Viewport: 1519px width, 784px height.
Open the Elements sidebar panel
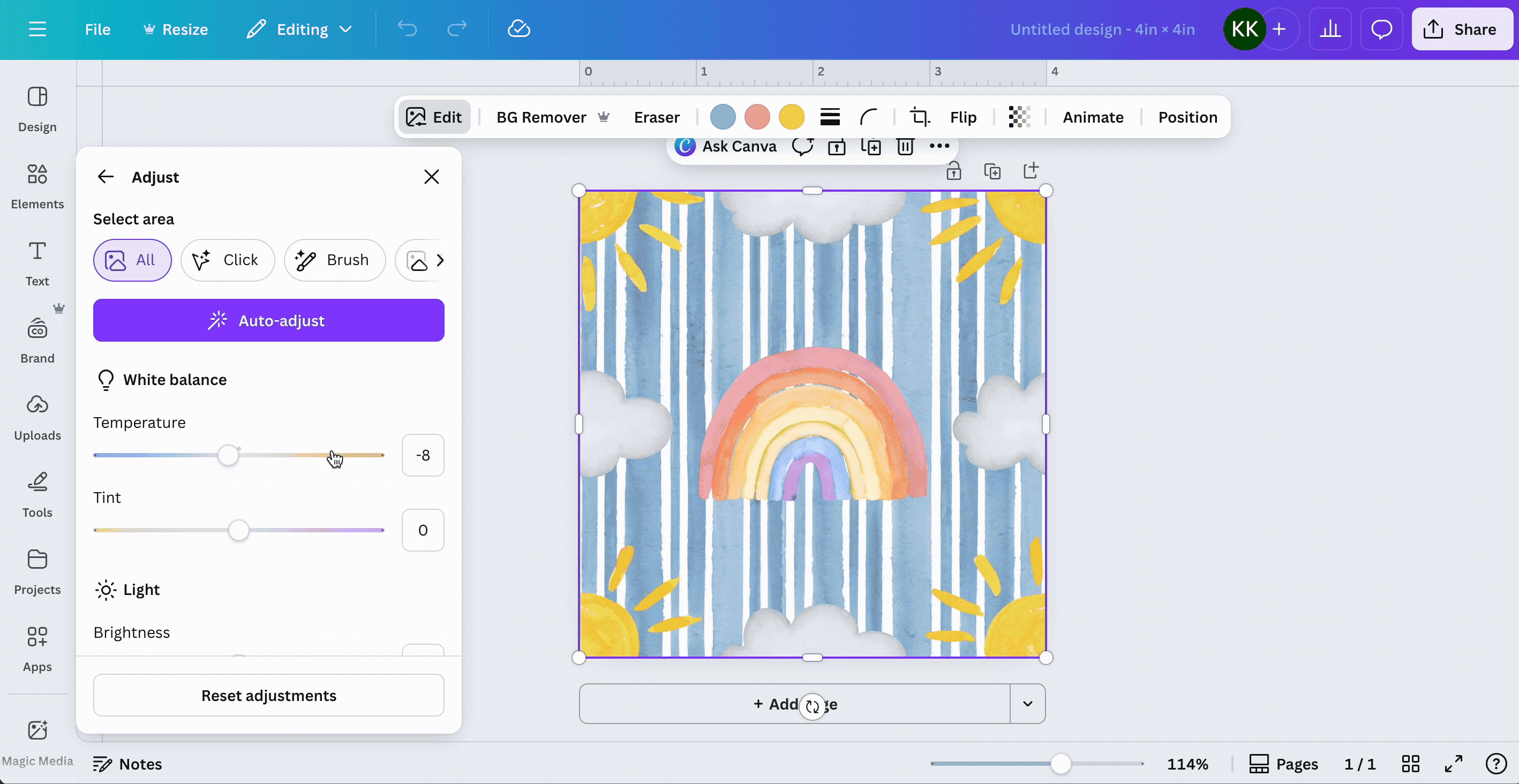pyautogui.click(x=37, y=186)
